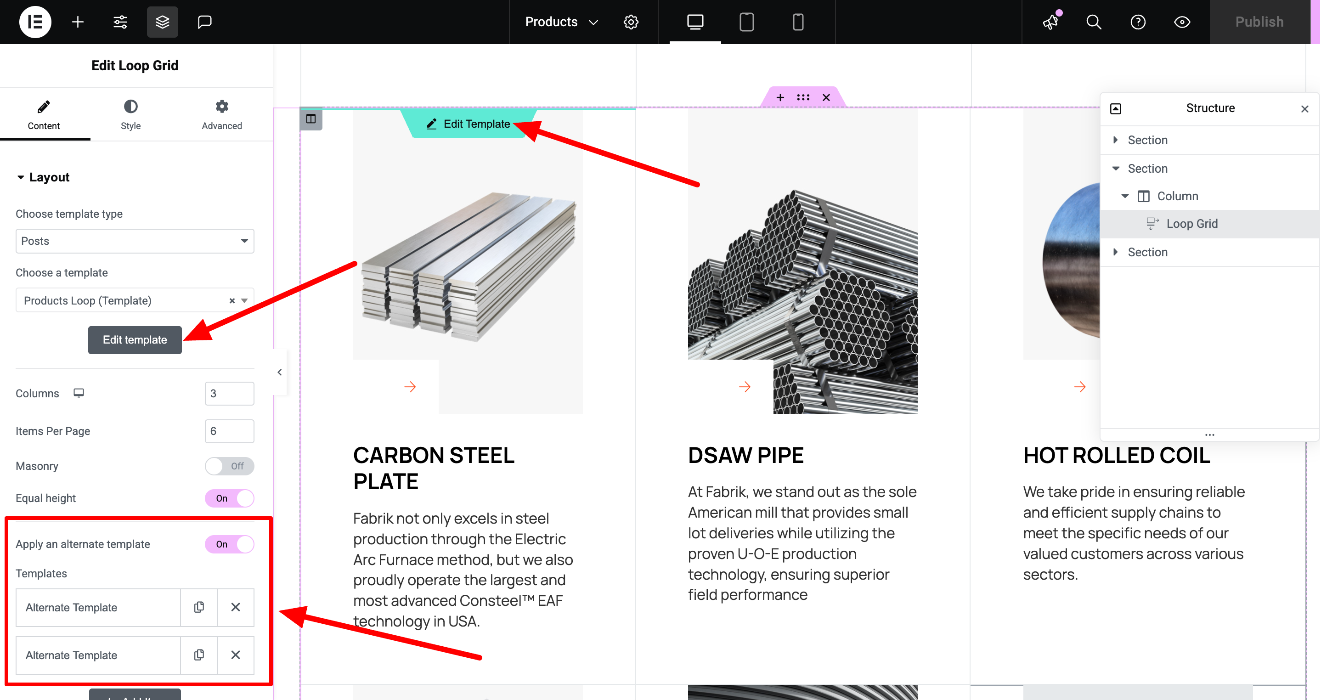Viewport: 1320px width, 700px height.
Task: Click the Publish button
Action: (x=1259, y=22)
